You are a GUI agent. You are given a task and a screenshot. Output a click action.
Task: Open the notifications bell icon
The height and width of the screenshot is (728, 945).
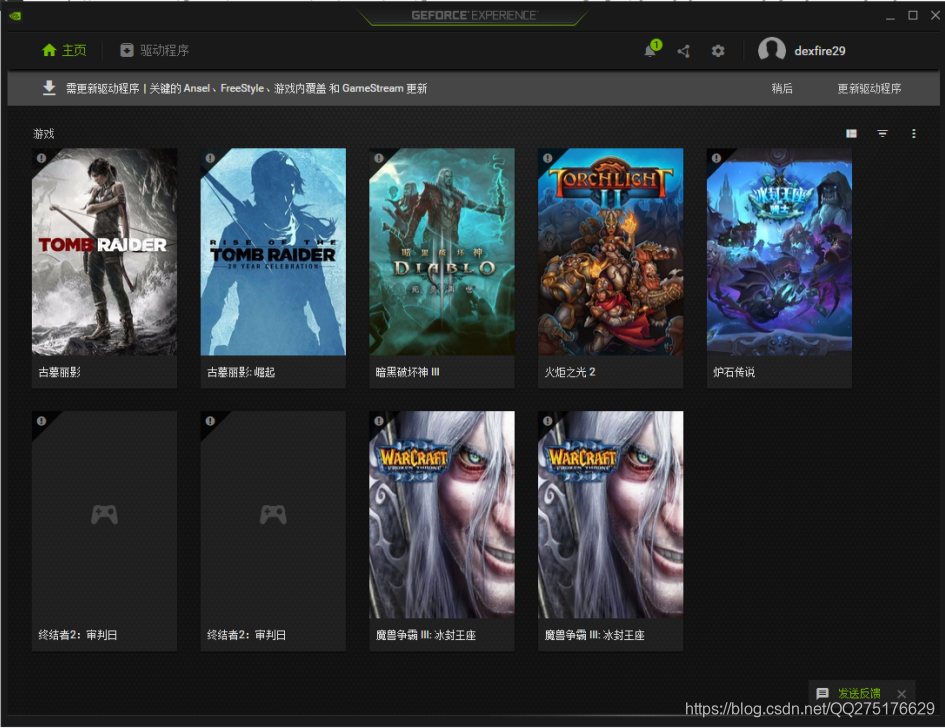click(x=652, y=49)
